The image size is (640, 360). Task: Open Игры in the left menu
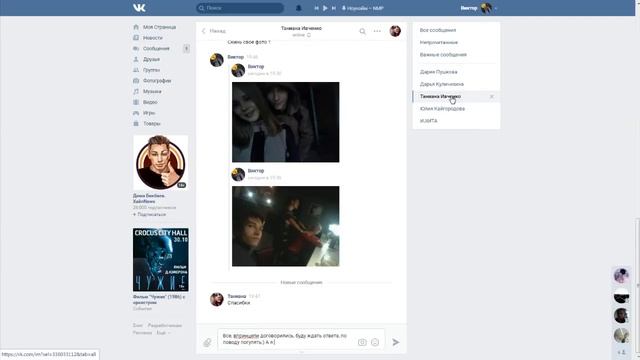tap(149, 113)
